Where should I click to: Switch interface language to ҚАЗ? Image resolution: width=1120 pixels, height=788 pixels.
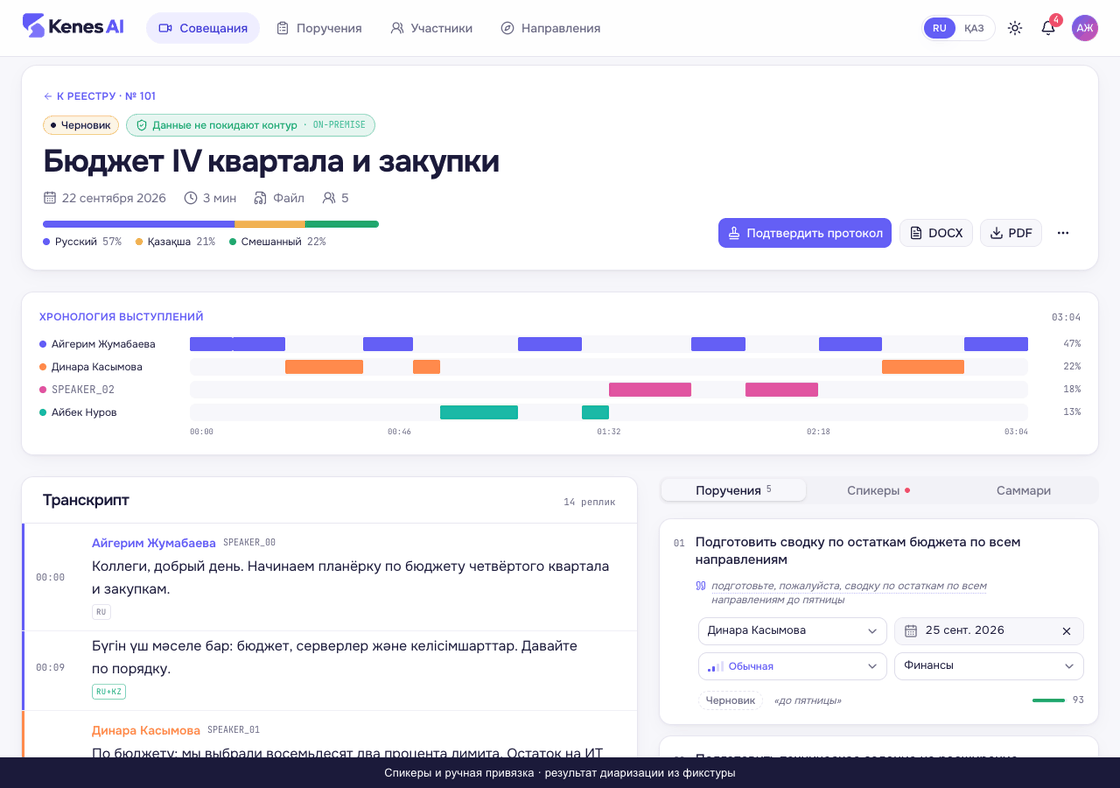974,28
